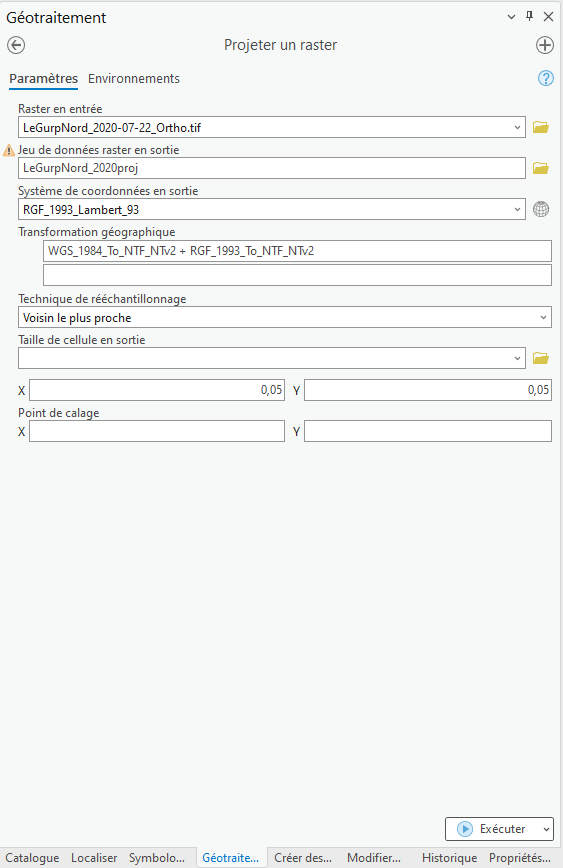Open coordinate system globe picker
The height and width of the screenshot is (868, 563).
tap(541, 209)
